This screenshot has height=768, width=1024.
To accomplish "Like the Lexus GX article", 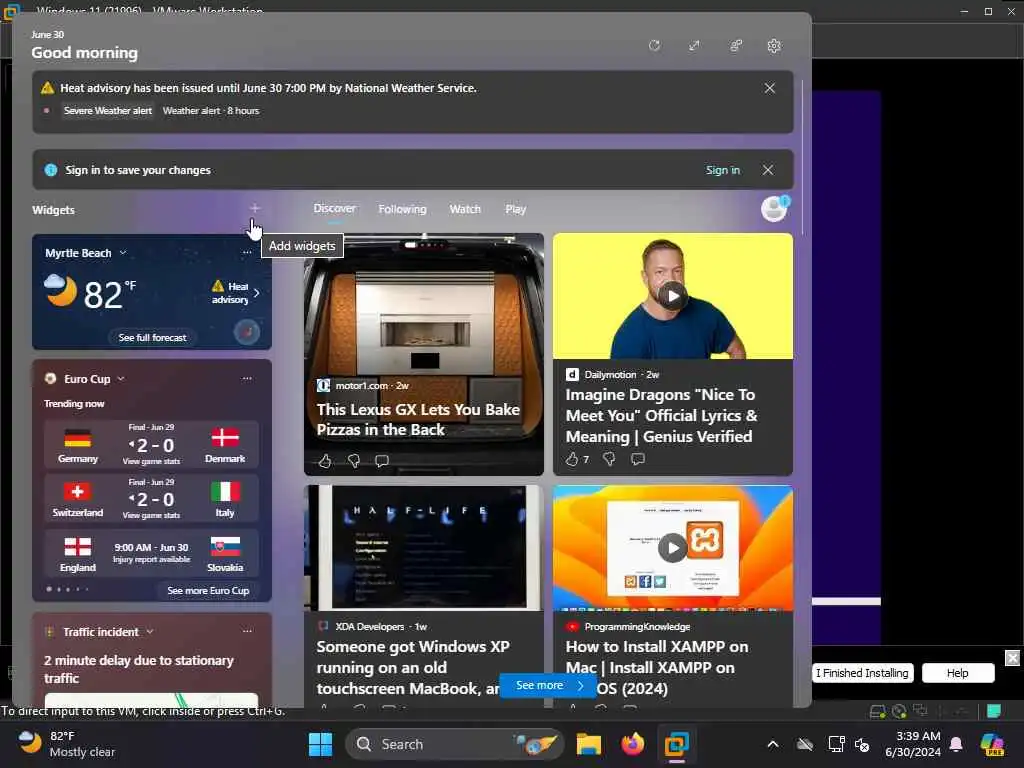I will pyautogui.click(x=325, y=461).
